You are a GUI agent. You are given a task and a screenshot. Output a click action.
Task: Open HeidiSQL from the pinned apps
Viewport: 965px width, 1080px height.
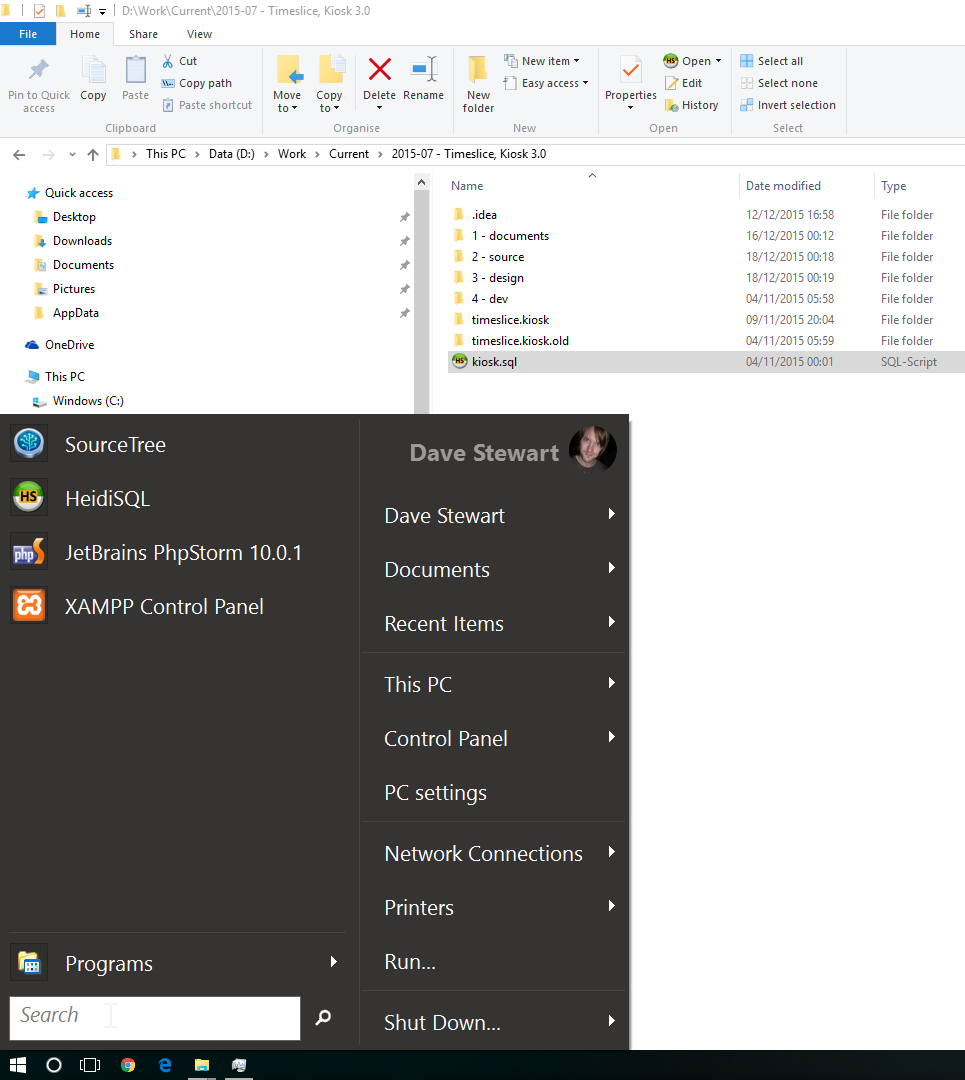click(107, 499)
